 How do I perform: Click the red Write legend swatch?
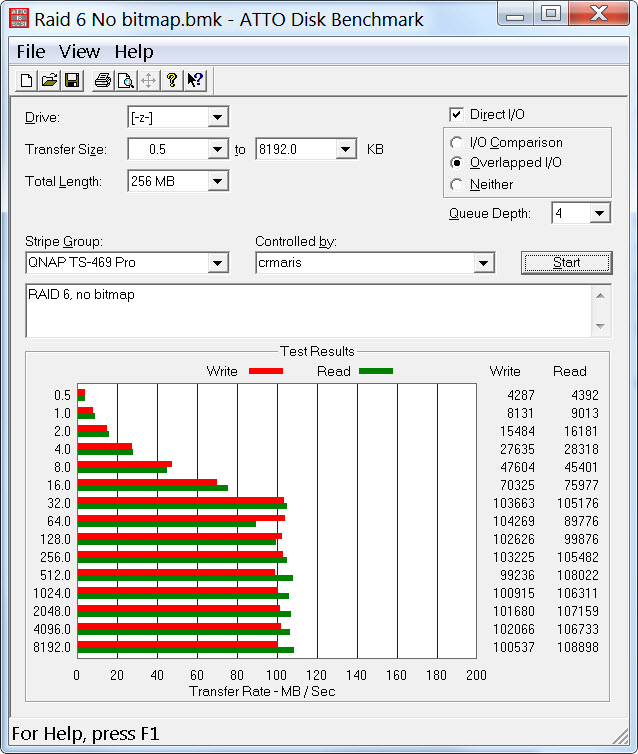point(266,371)
